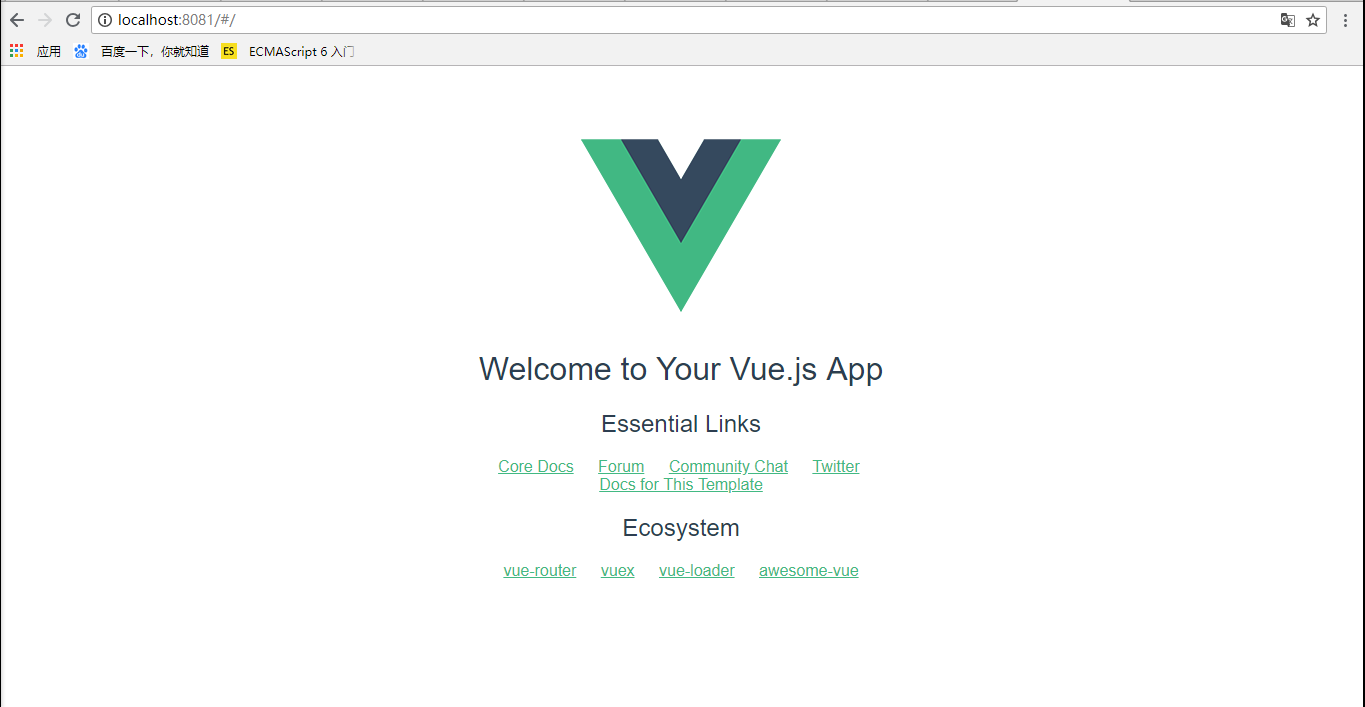Click the localhost:8081 address bar
The image size is (1365, 707).
(690, 20)
